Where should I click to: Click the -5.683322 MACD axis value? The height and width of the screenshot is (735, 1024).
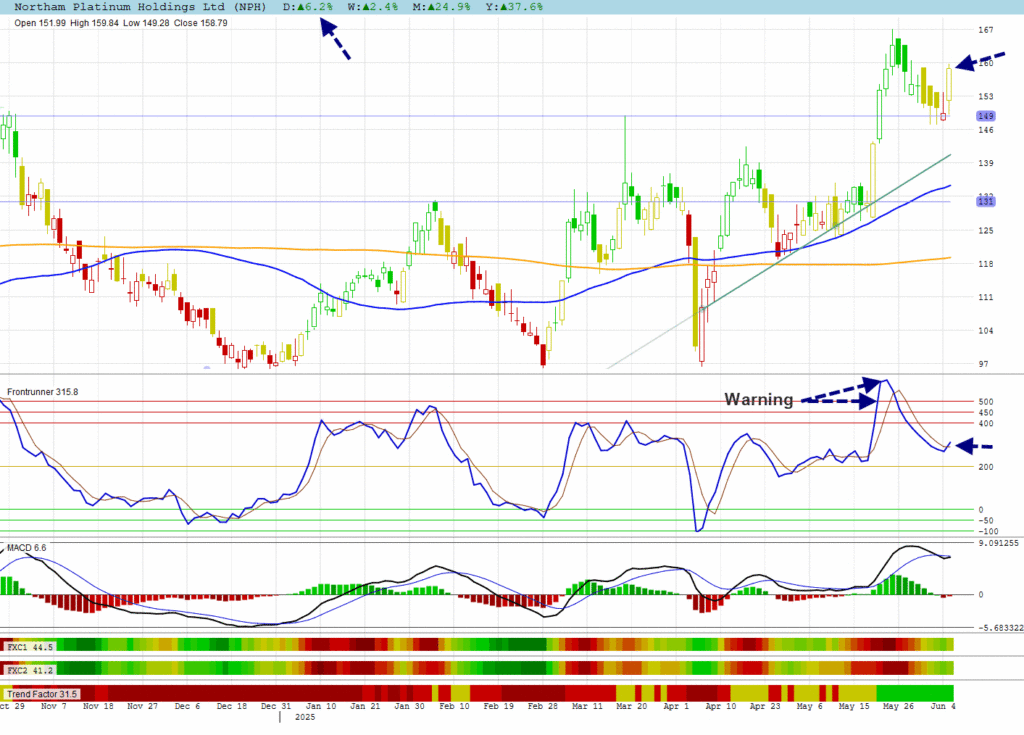point(1000,628)
